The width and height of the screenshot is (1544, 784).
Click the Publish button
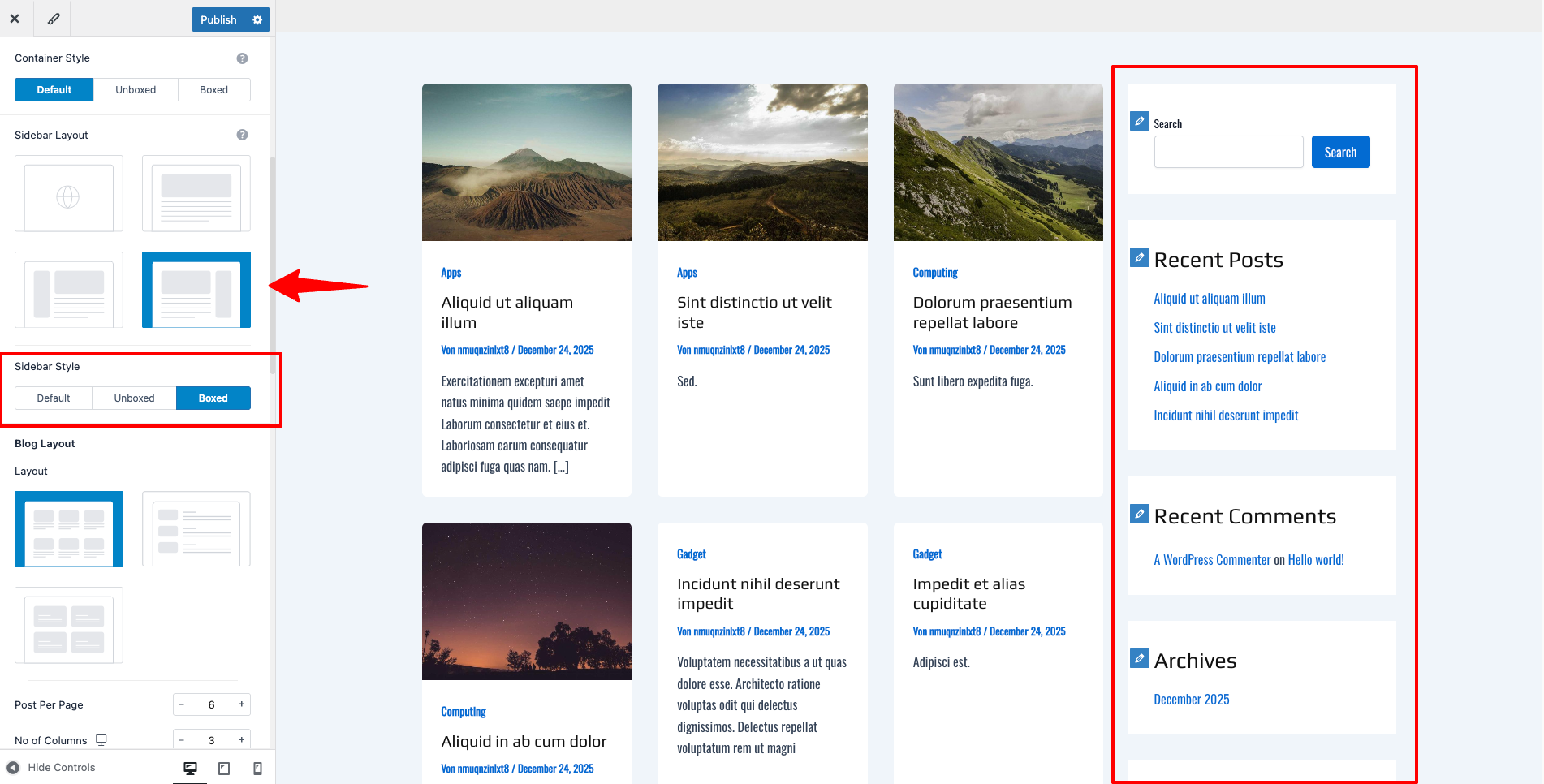click(218, 19)
